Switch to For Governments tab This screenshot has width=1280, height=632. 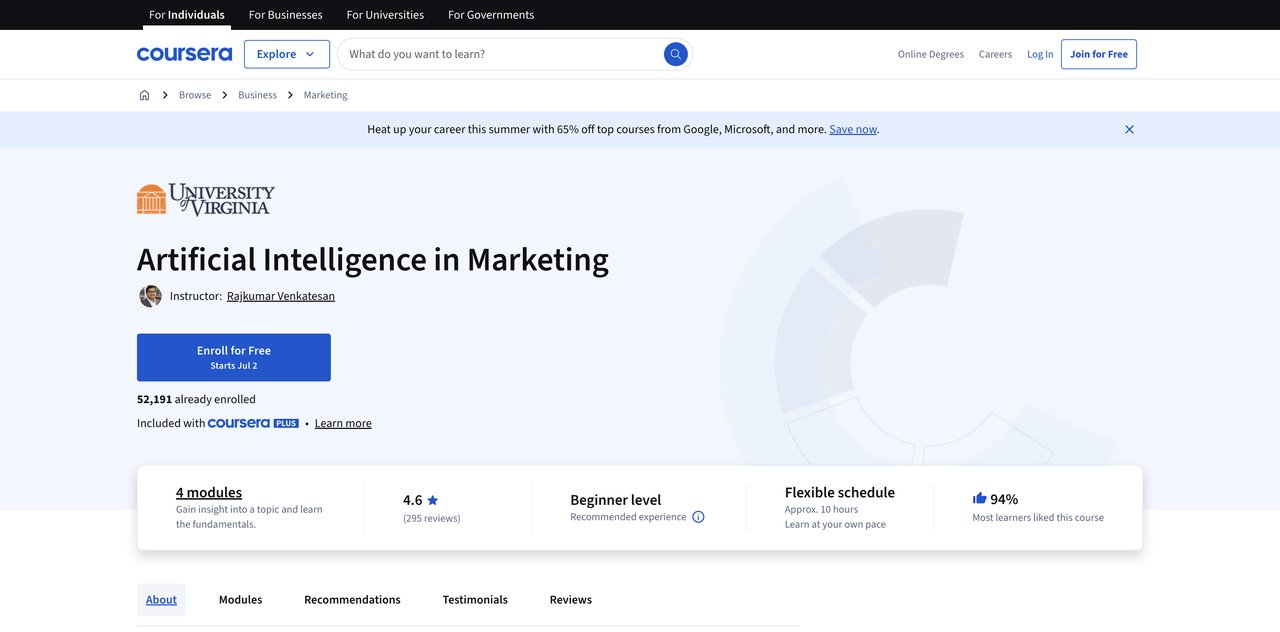click(x=491, y=15)
